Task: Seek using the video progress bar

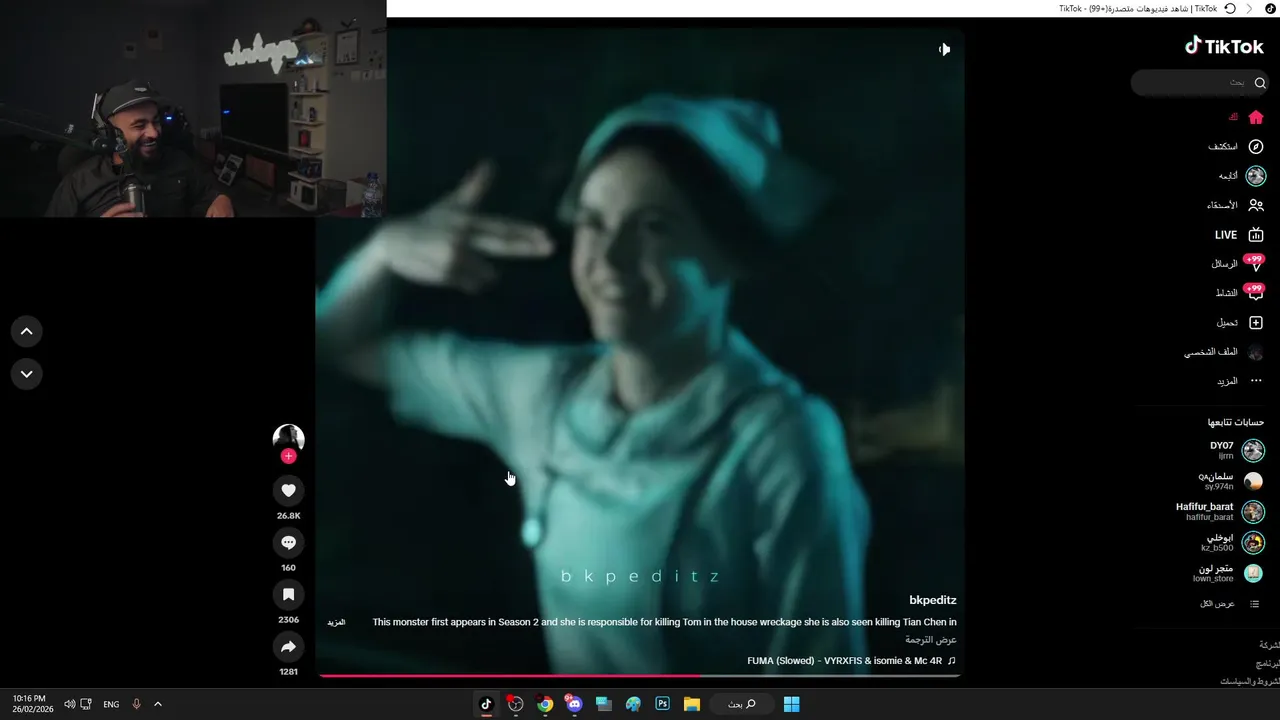Action: click(640, 676)
